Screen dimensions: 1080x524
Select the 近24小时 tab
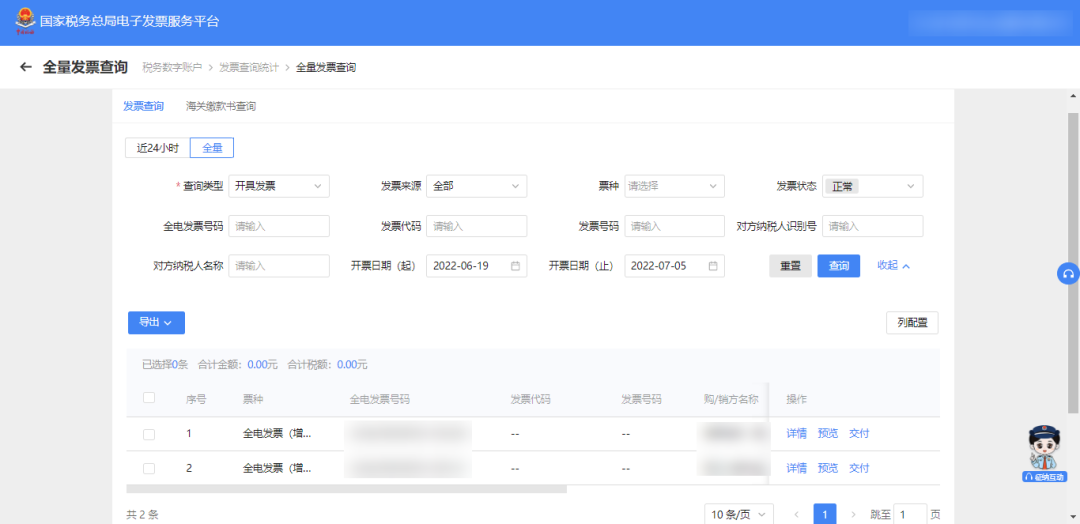[157, 148]
